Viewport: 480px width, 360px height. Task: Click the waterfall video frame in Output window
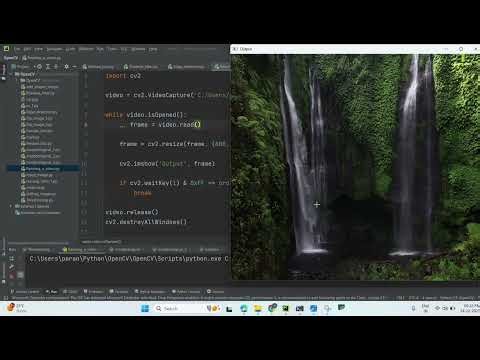click(355, 167)
